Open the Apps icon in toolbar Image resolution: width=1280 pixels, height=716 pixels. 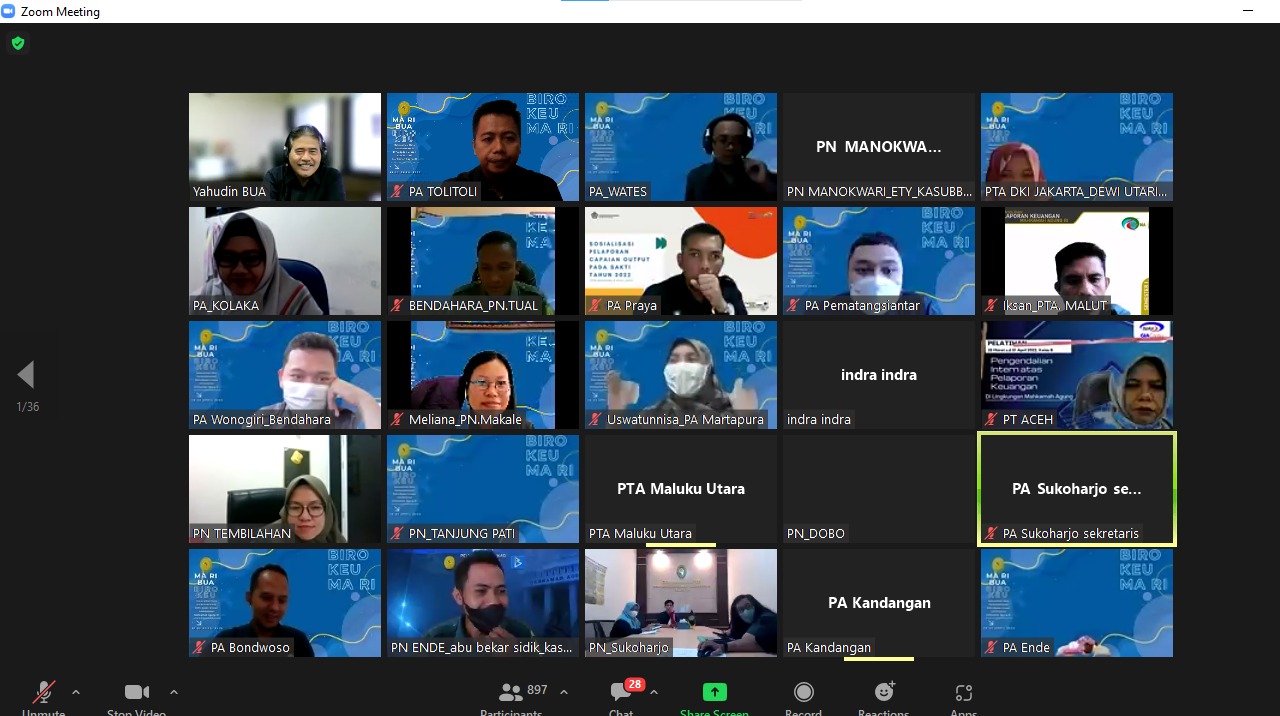coord(963,693)
